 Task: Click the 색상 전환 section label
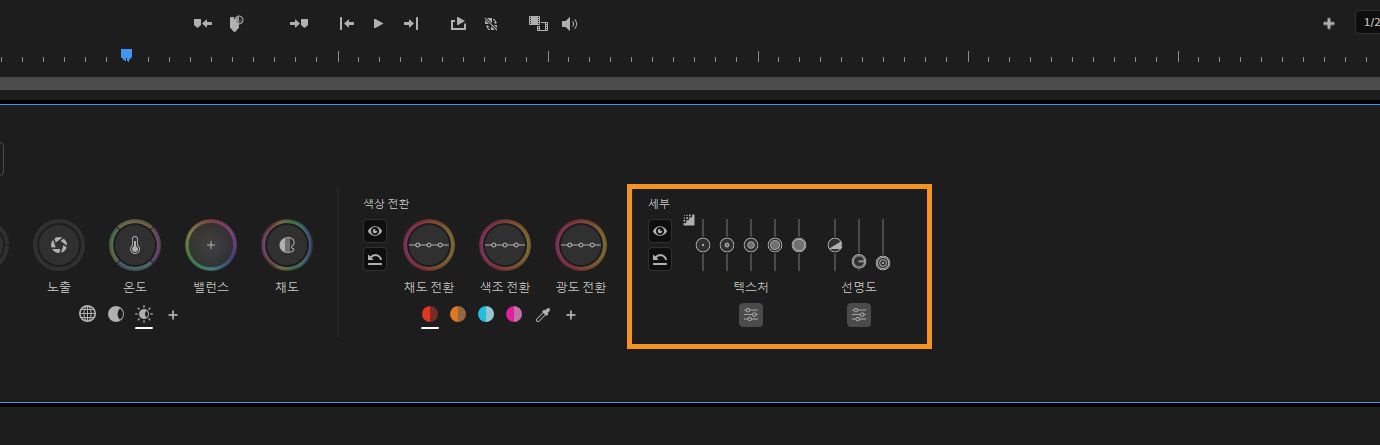[386, 203]
